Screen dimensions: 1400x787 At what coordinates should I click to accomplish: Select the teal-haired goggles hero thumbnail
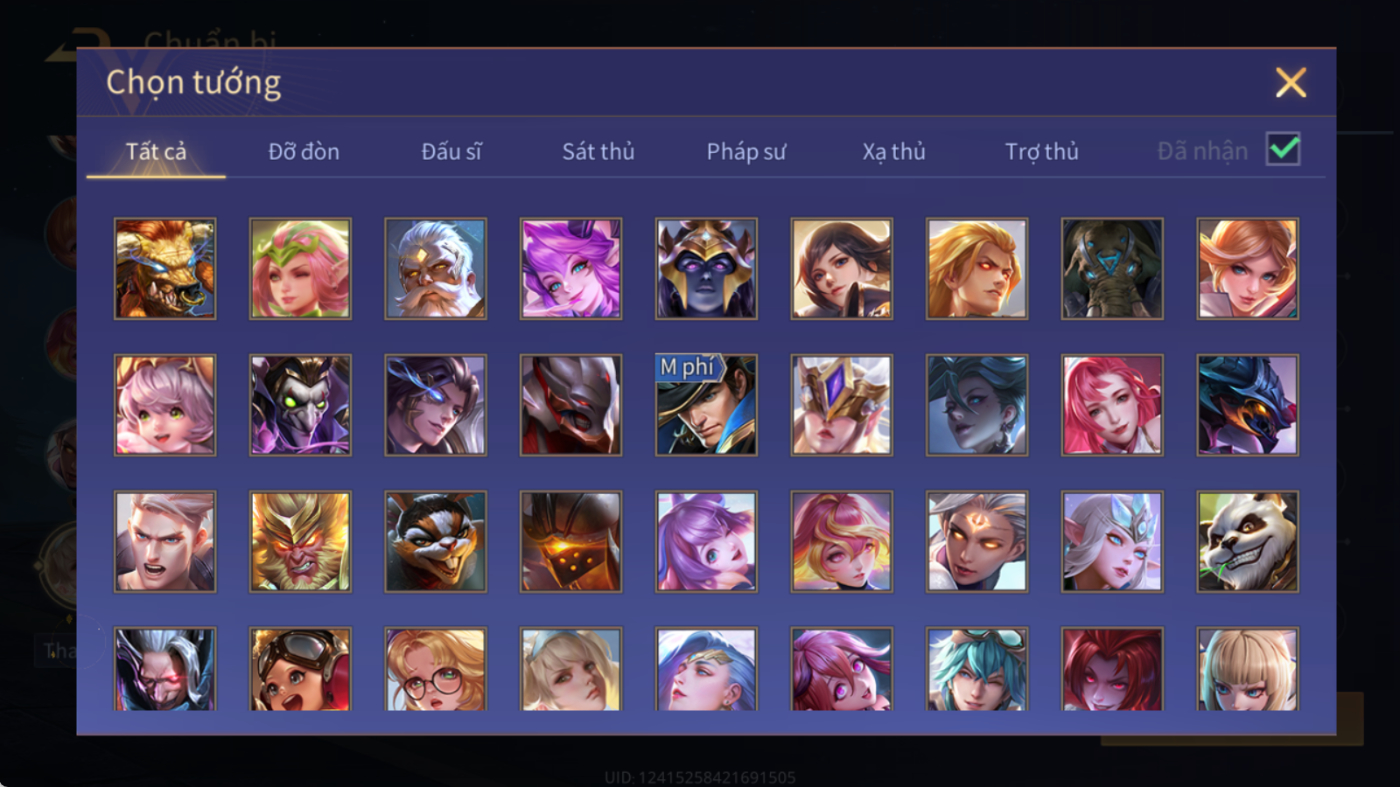pyautogui.click(x=977, y=669)
